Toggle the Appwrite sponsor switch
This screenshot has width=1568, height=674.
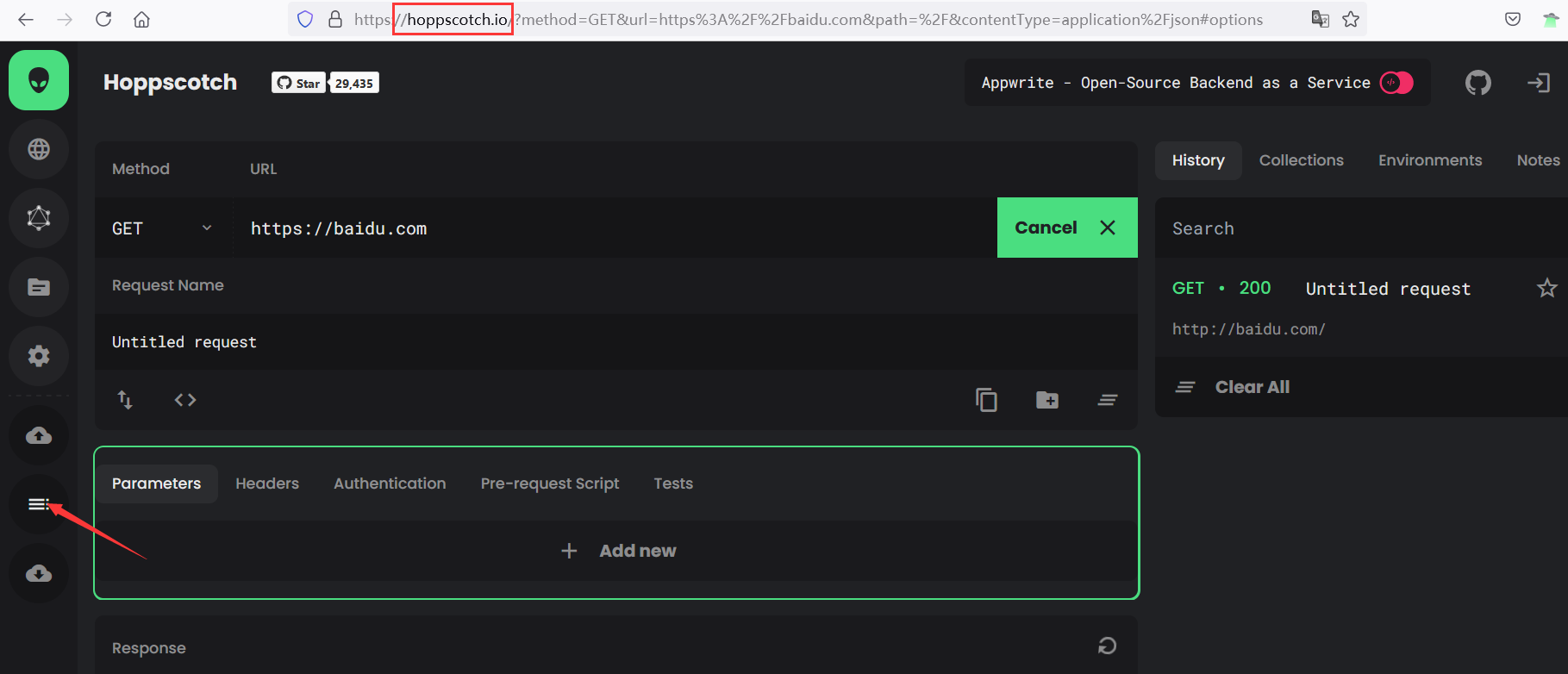[x=1396, y=83]
